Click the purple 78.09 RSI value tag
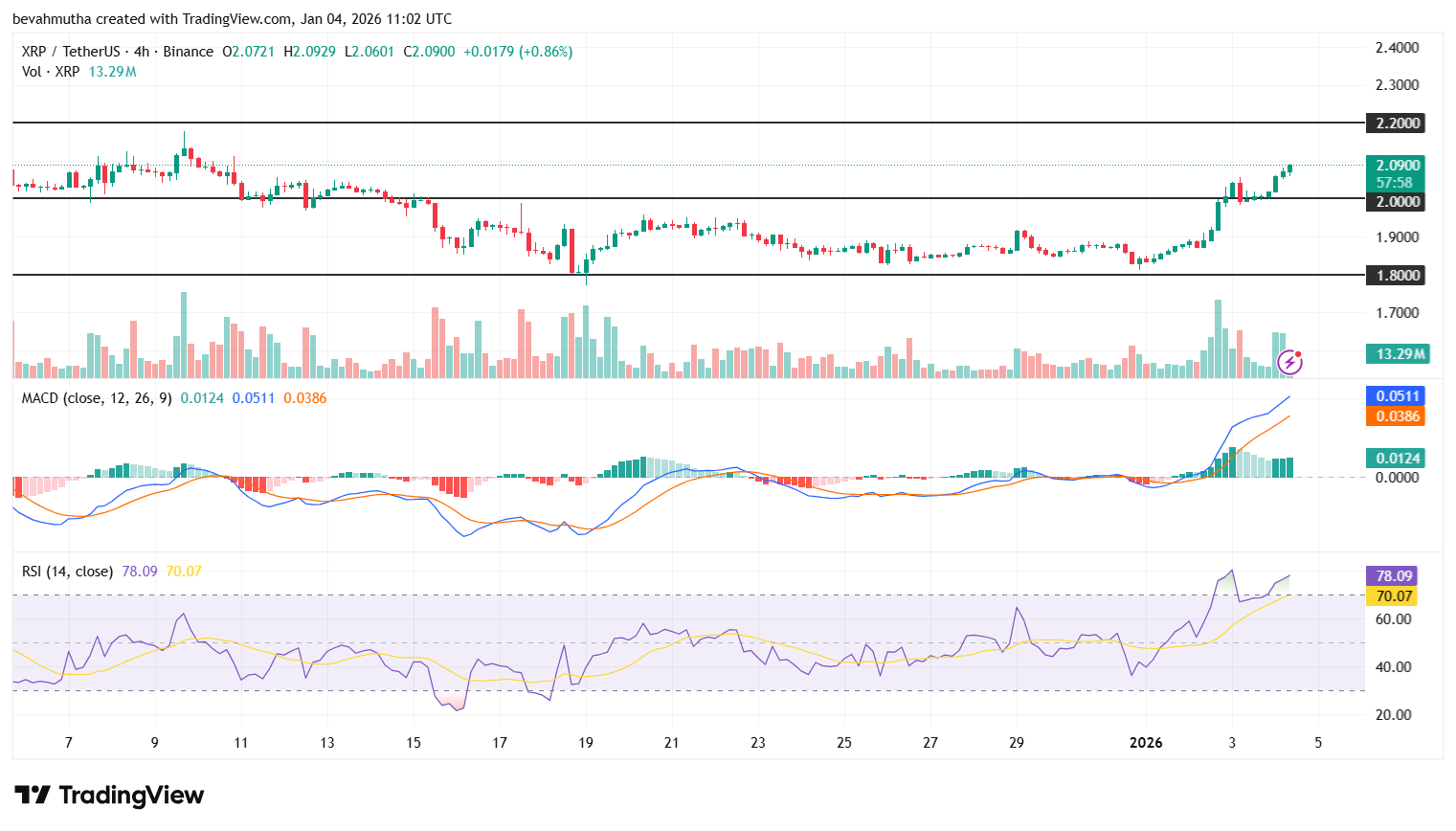The height and width of the screenshot is (831, 1456). click(x=1393, y=576)
